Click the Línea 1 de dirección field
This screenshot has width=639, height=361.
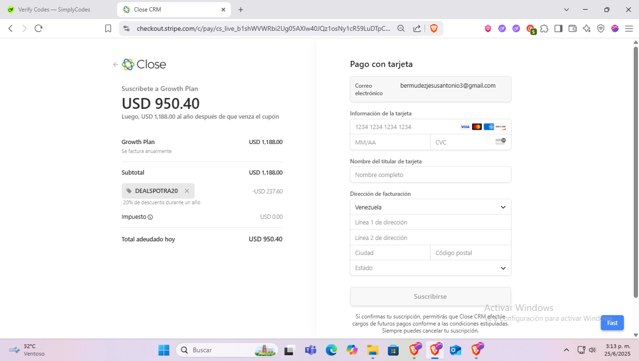tap(430, 222)
